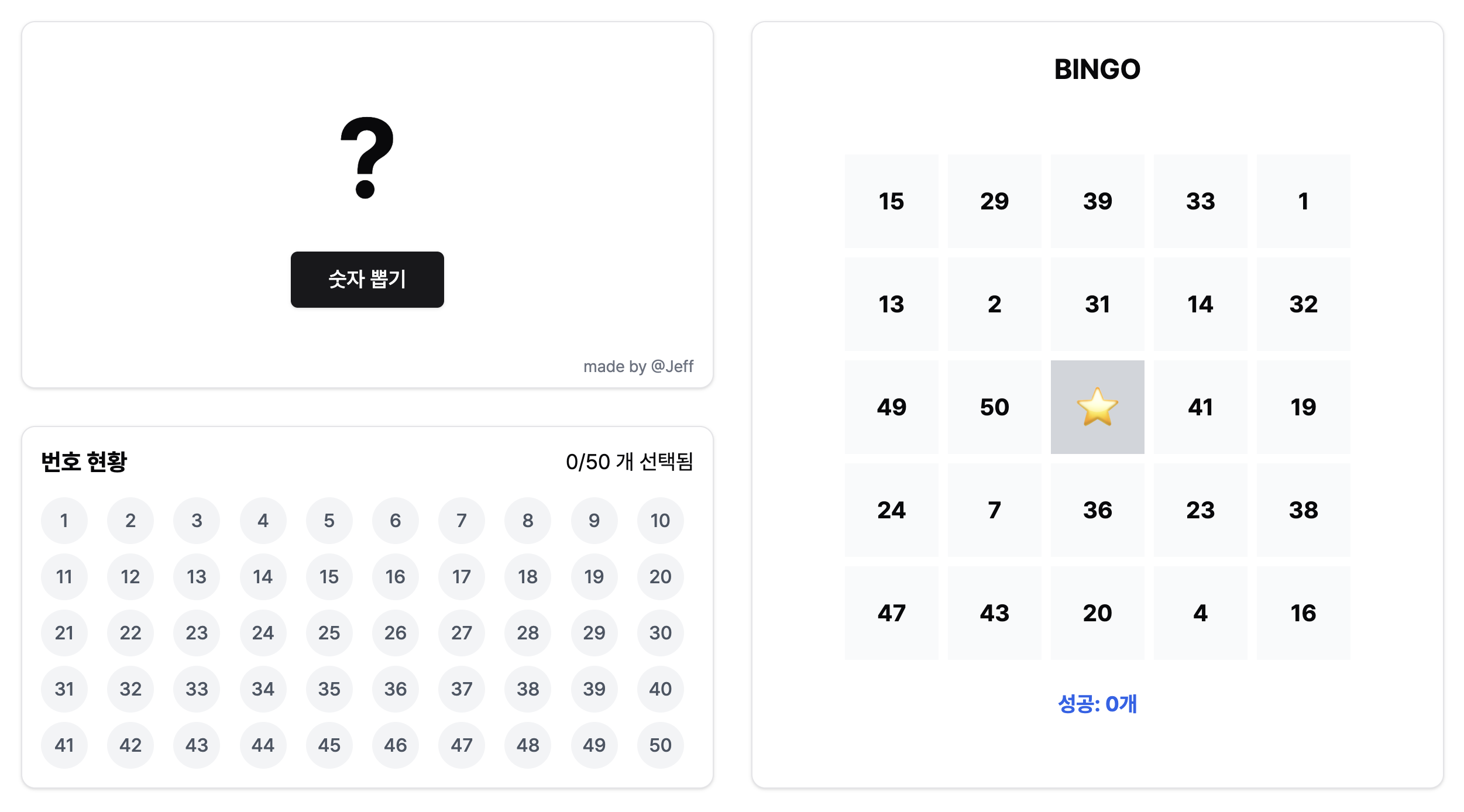Click the 0/50 개 선택됨 counter text
The image size is (1464, 812).
629,462
